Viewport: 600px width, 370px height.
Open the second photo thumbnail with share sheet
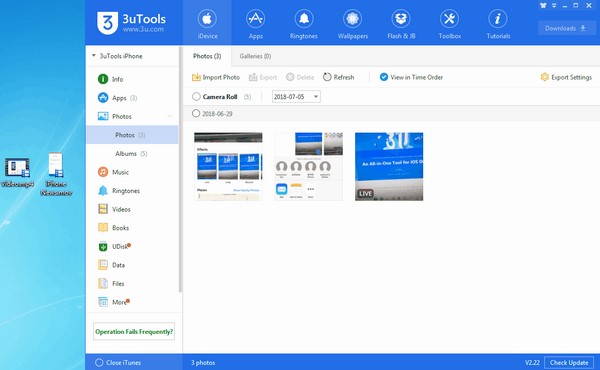point(308,166)
